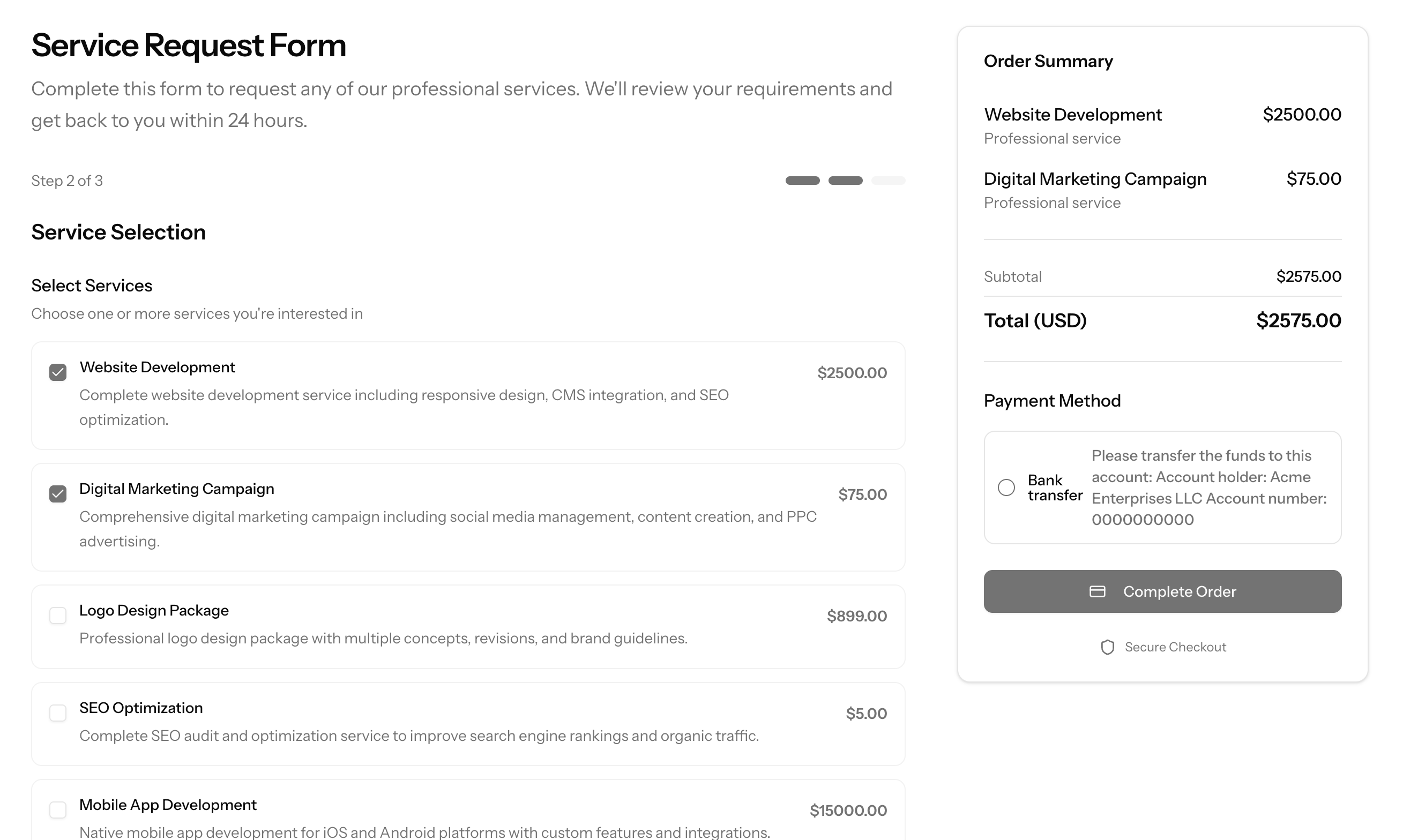This screenshot has height=840, width=1403.
Task: Click Digital Marketing Campaign in Order Summary
Action: [x=1095, y=179]
